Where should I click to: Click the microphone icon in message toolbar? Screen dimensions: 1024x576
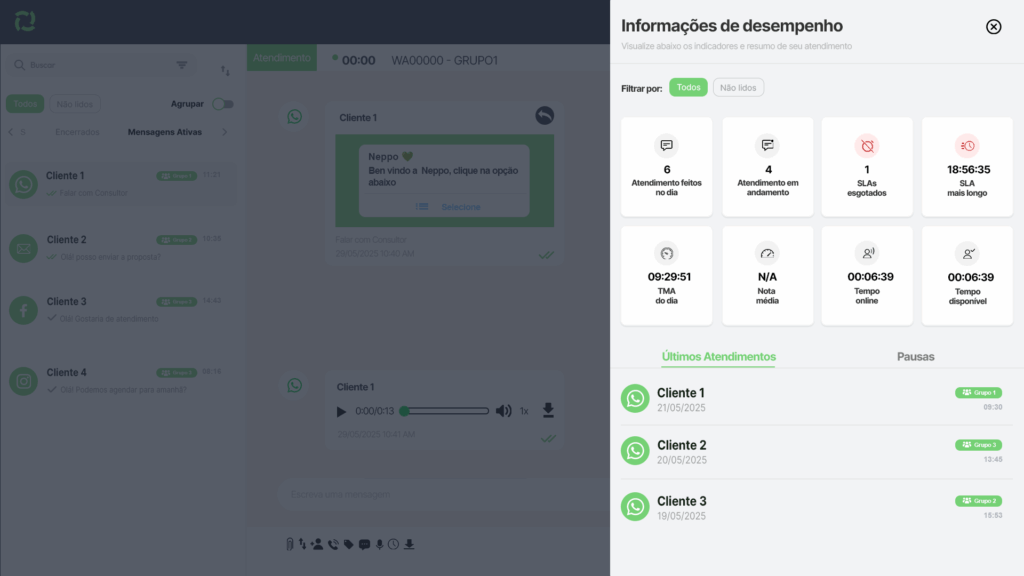point(379,544)
